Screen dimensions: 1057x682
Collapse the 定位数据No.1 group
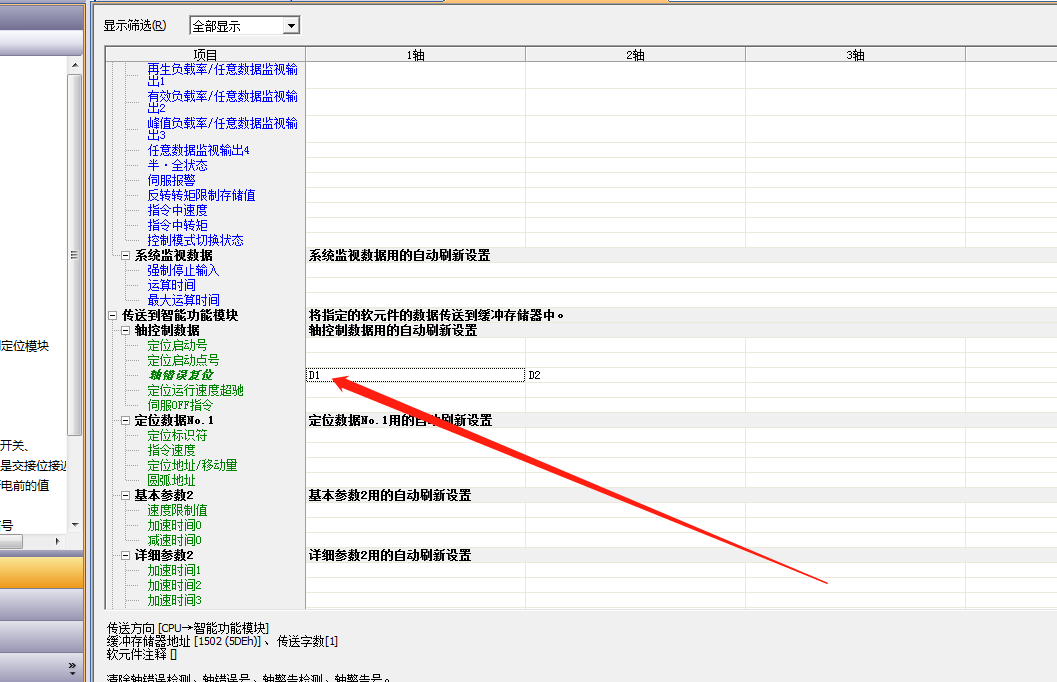(125, 421)
